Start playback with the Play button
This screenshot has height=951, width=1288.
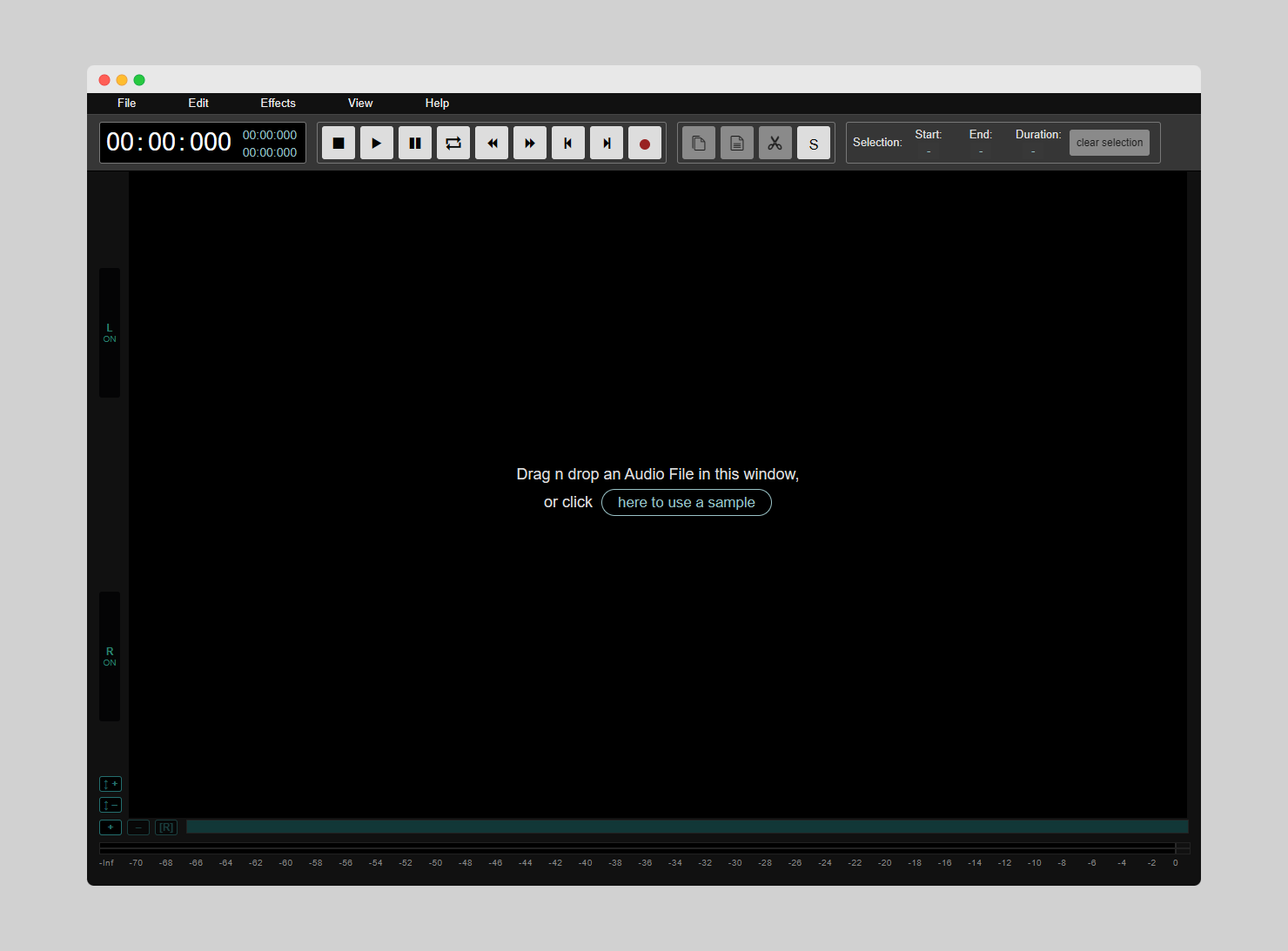(x=377, y=144)
